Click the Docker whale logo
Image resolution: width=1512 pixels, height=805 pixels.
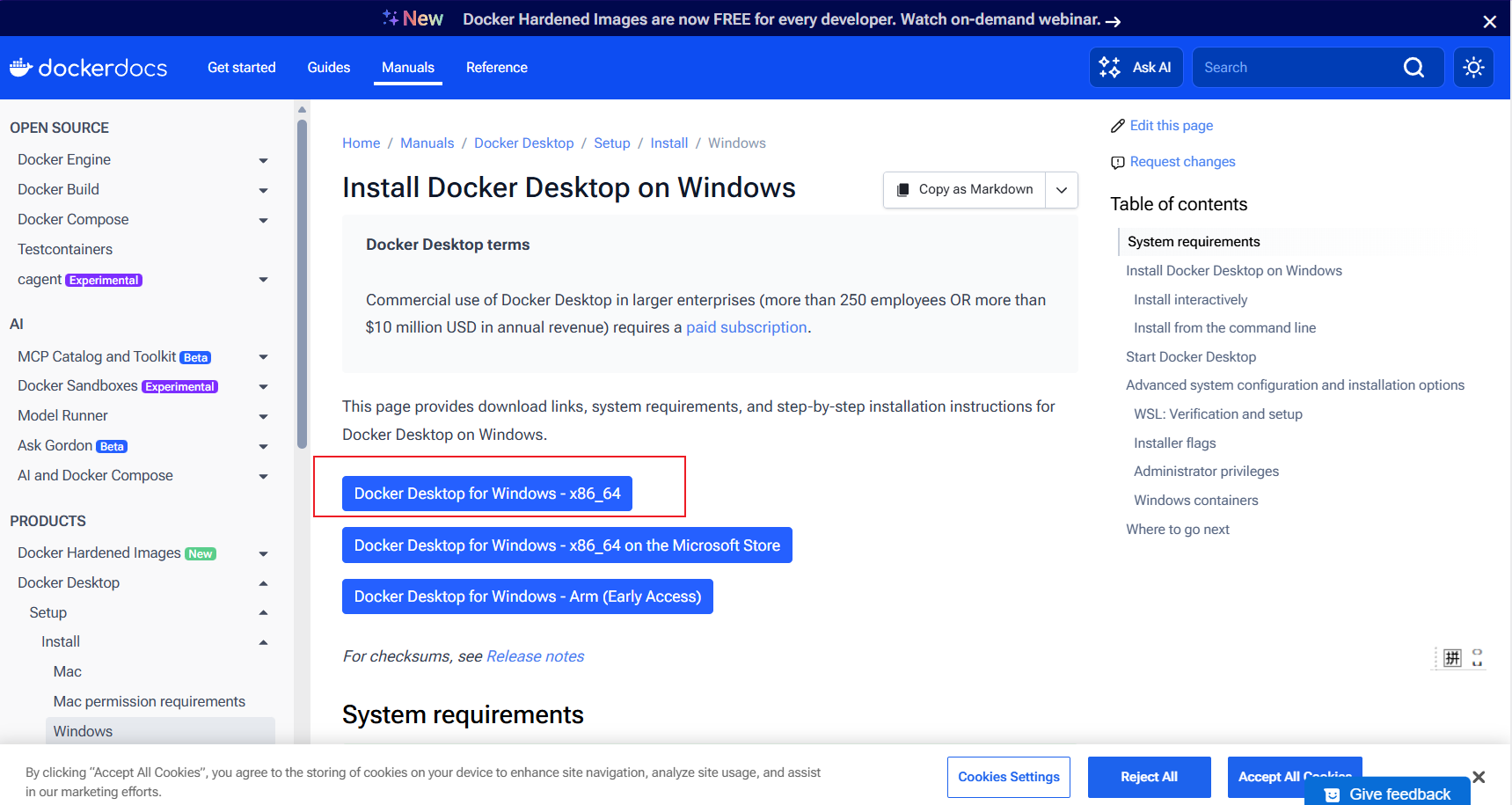[x=21, y=68]
